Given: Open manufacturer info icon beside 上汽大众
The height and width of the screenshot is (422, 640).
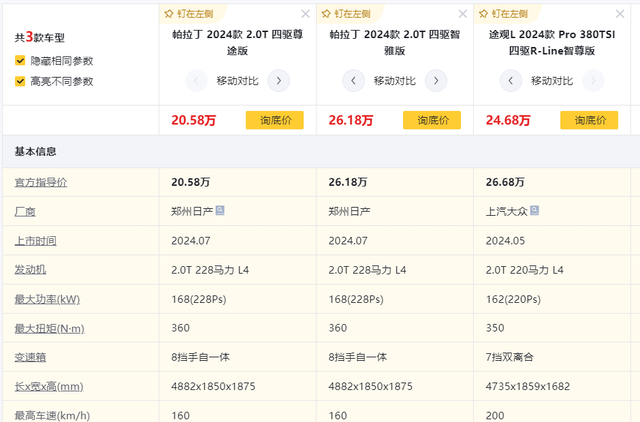Looking at the screenshot, I should pyautogui.click(x=534, y=211).
